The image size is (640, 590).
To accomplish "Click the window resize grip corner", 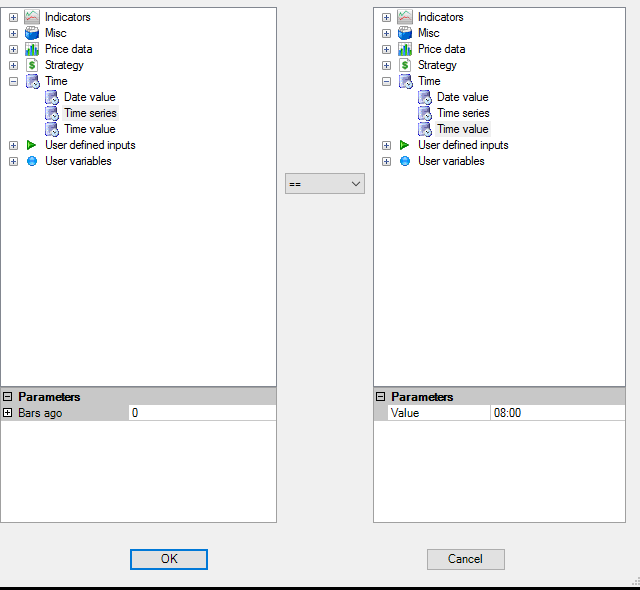I will coord(636,581).
